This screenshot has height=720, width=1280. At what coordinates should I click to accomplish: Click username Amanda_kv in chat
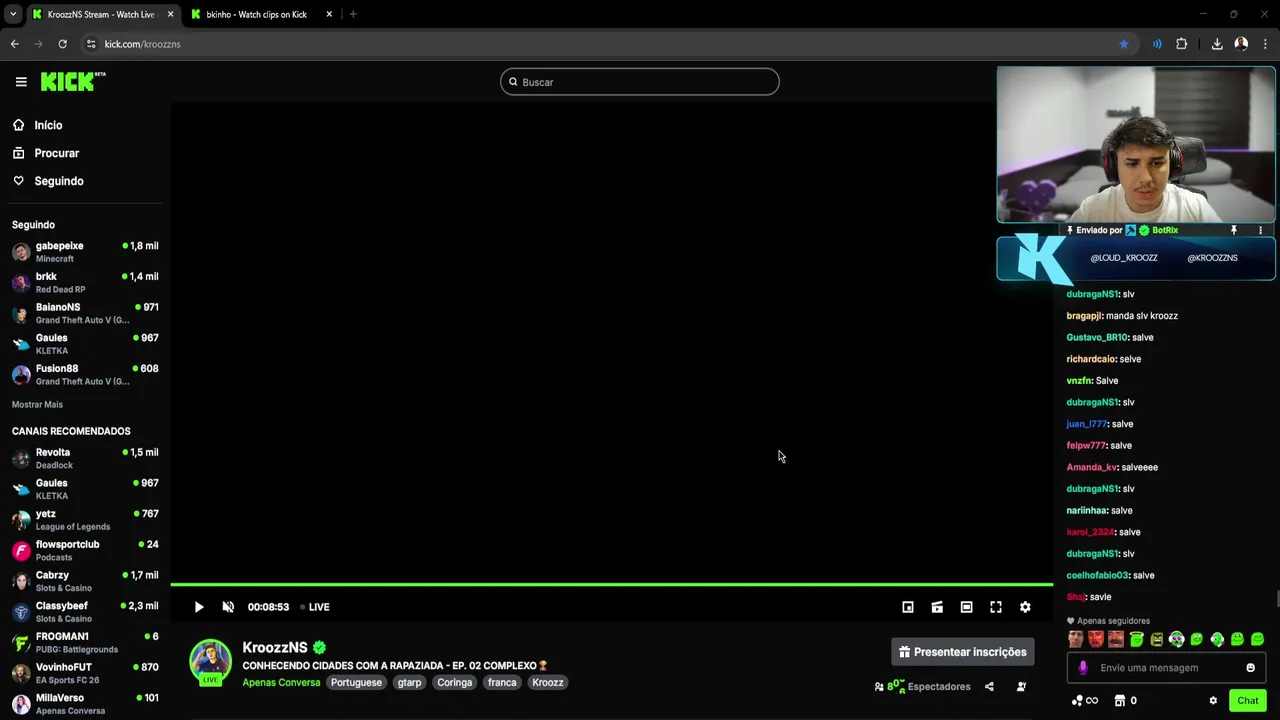point(1091,467)
